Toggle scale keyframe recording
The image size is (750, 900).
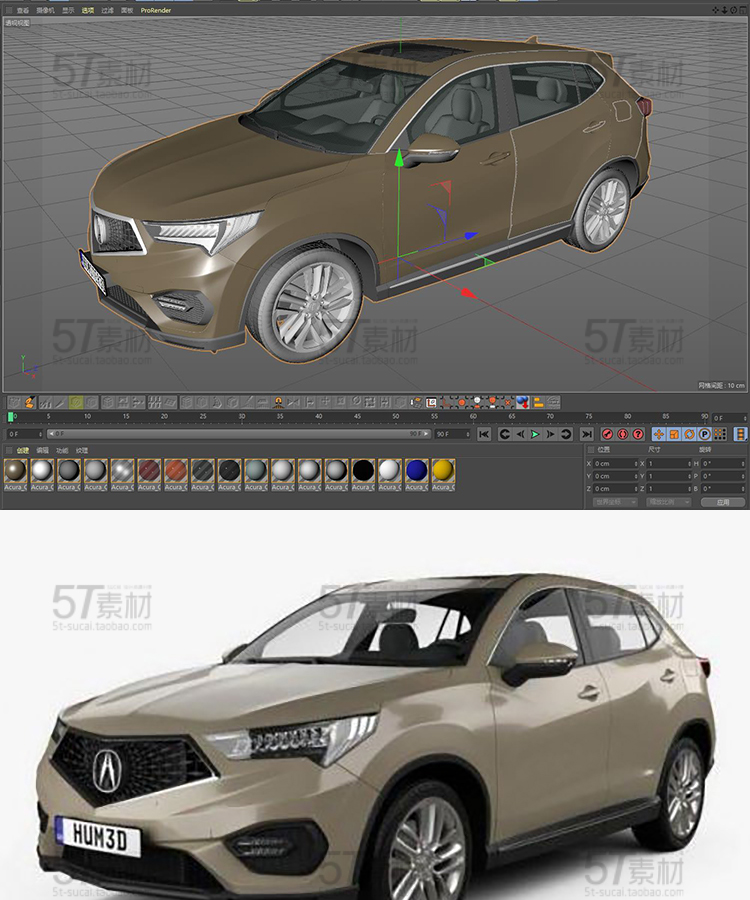pos(674,435)
